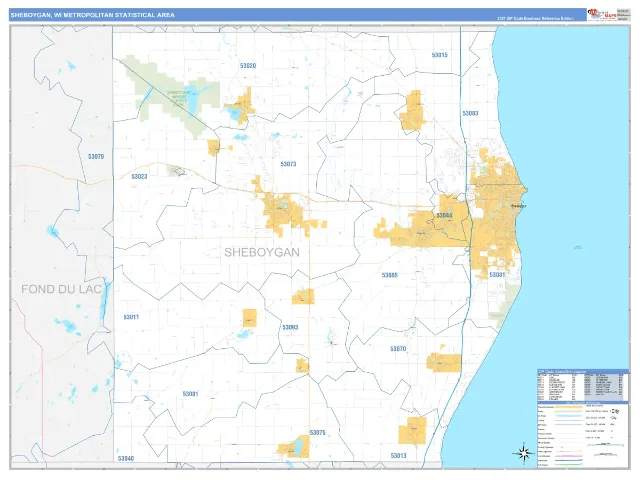This screenshot has width=640, height=480.
Task: Select ZIP code label 53044
Action: 444,216
